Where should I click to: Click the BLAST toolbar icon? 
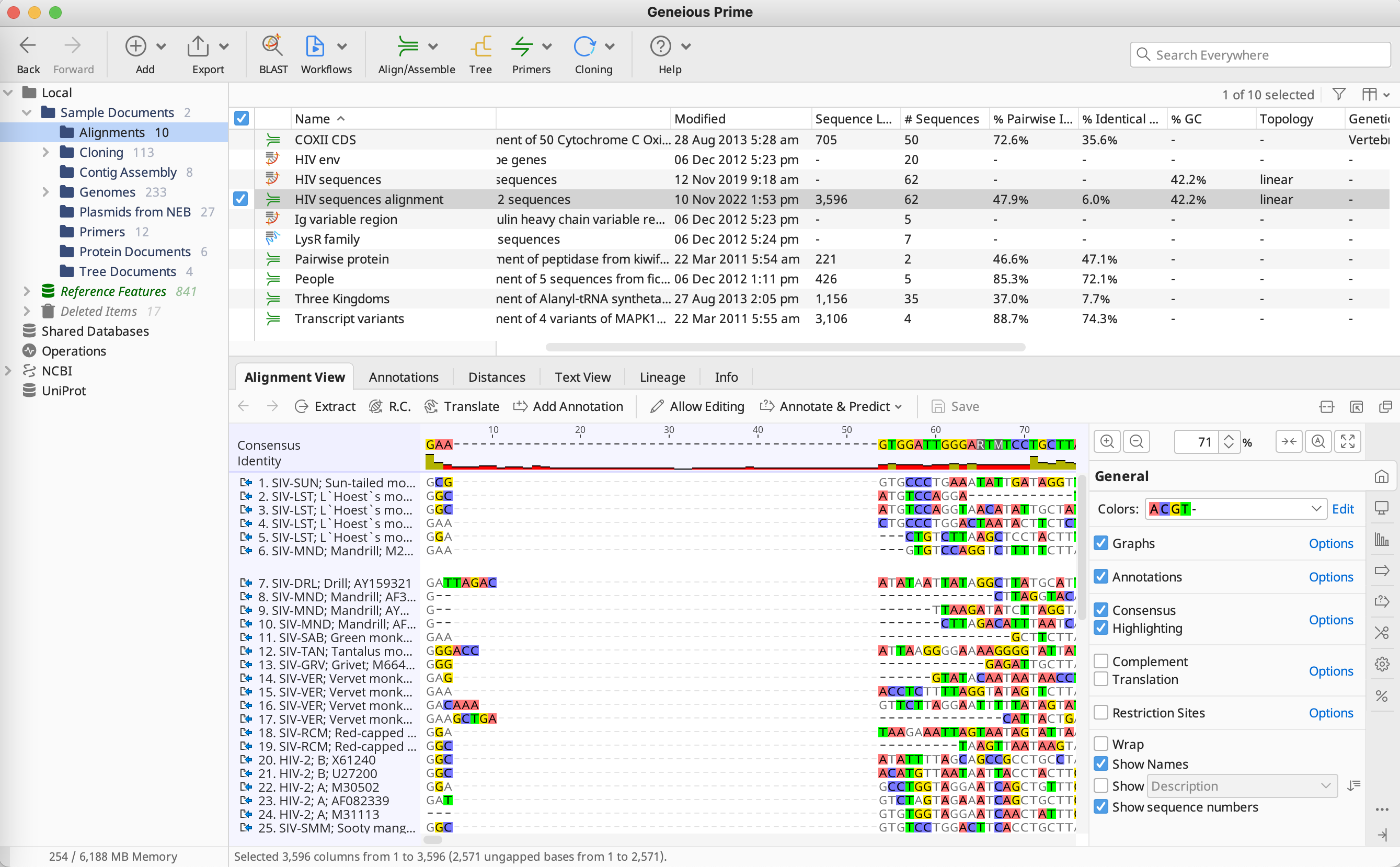tap(273, 47)
